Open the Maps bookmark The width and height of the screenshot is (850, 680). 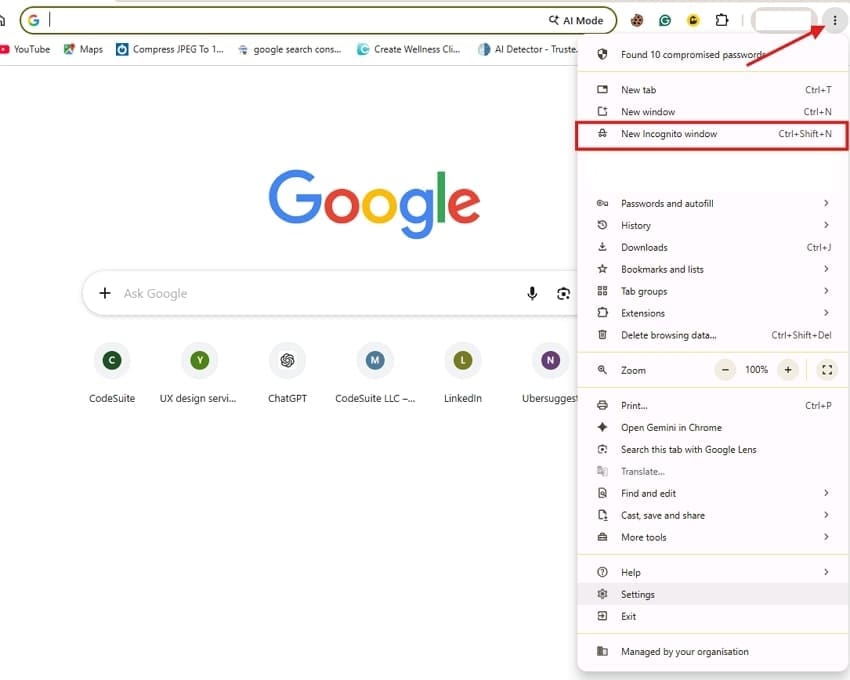point(83,49)
